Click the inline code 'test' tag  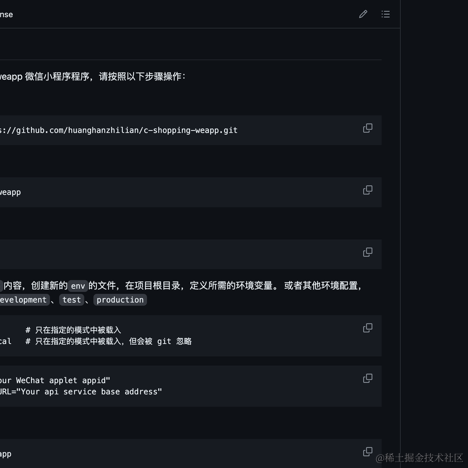(72, 300)
